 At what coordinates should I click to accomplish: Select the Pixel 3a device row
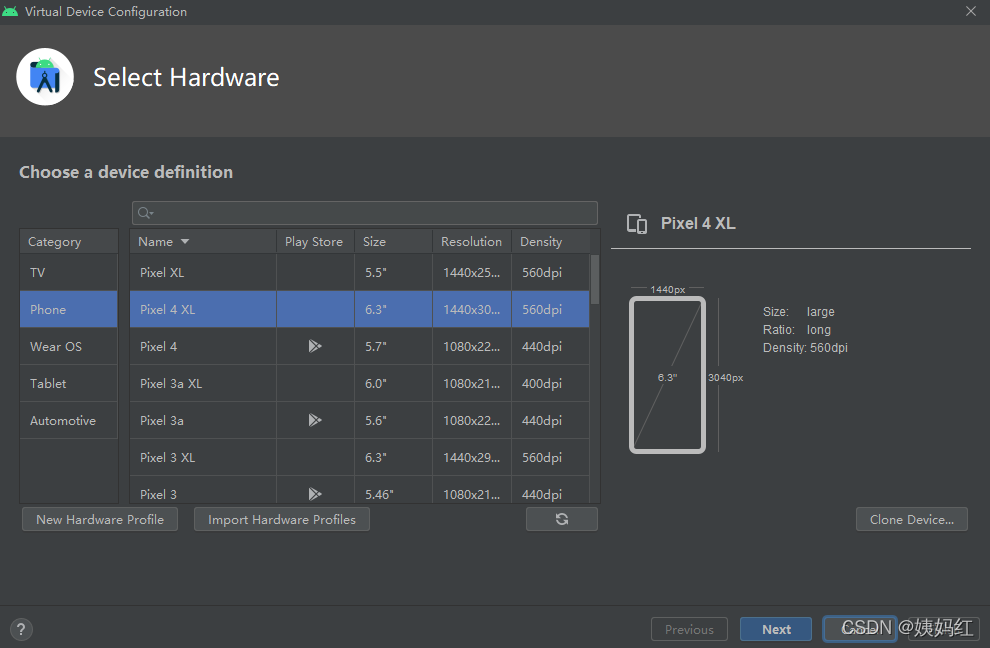359,420
